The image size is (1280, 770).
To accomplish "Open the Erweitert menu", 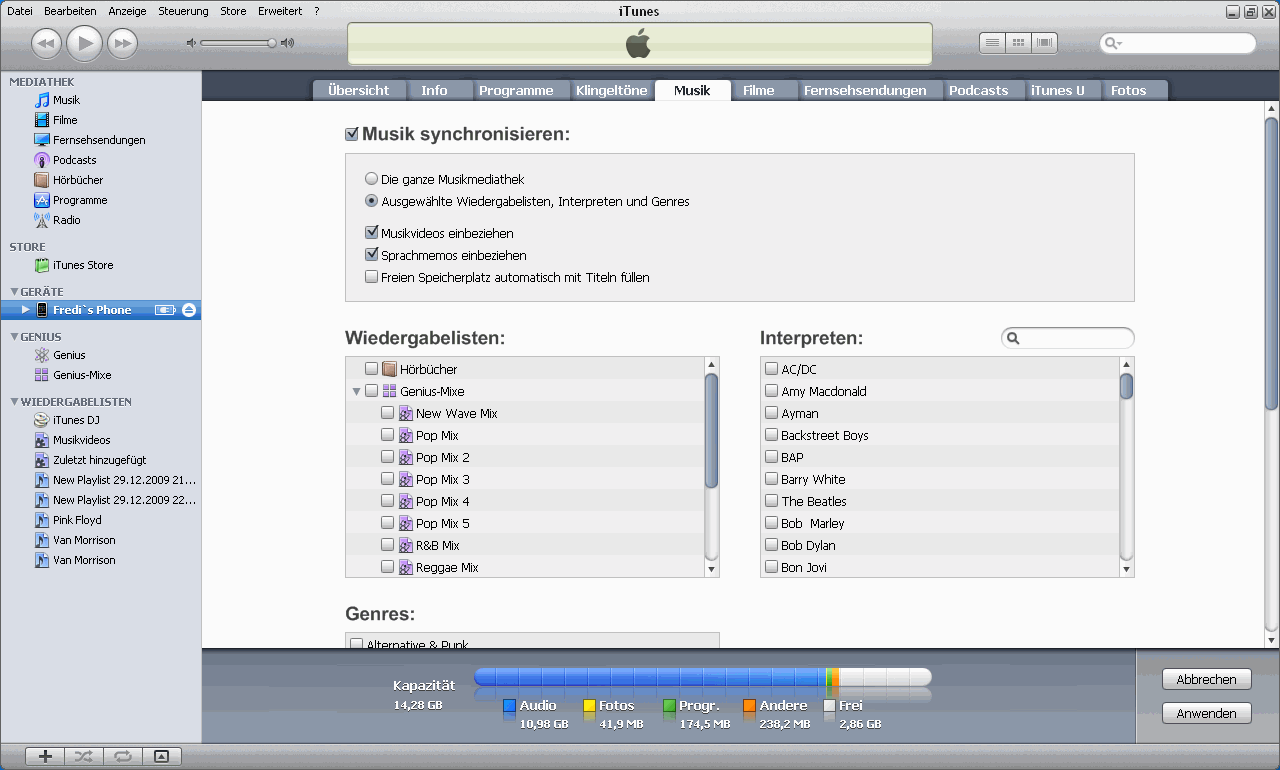I will [x=279, y=11].
